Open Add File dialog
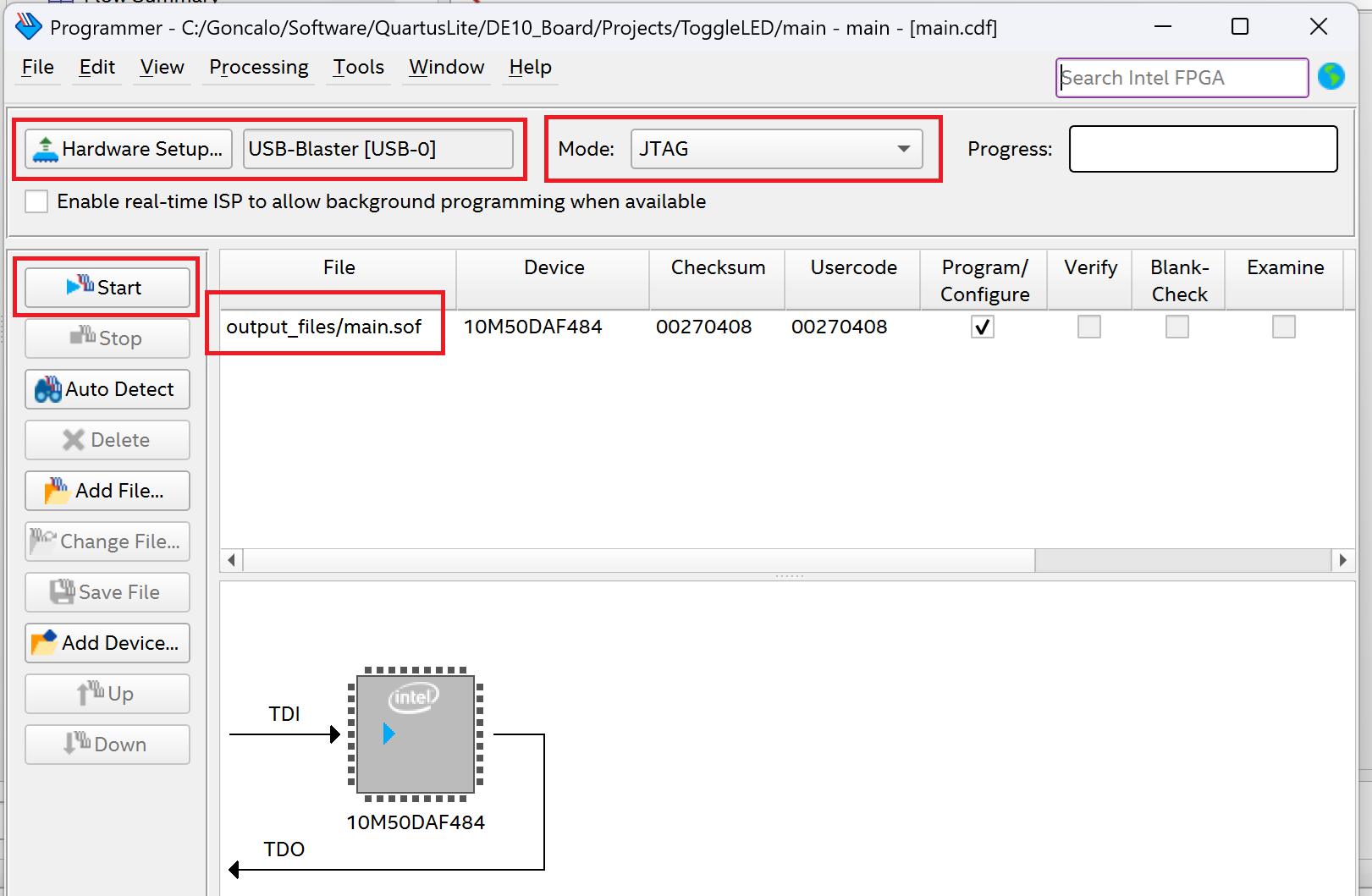The width and height of the screenshot is (1372, 896). (107, 491)
